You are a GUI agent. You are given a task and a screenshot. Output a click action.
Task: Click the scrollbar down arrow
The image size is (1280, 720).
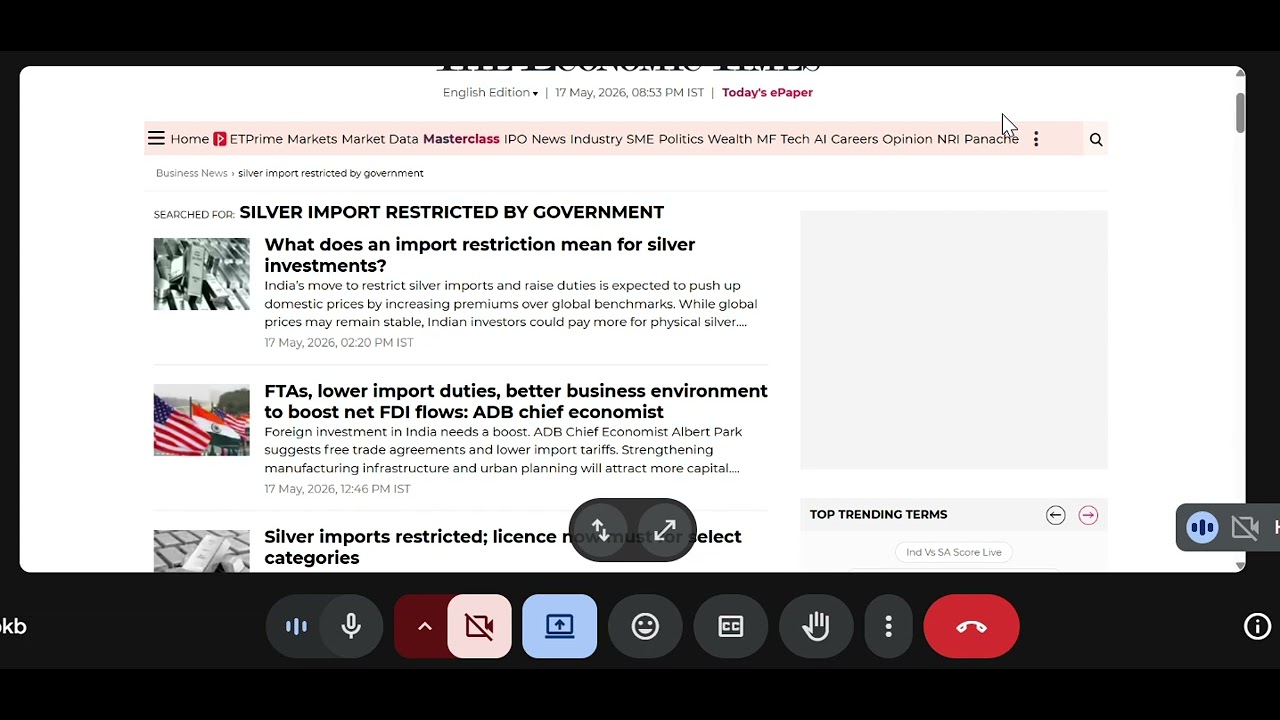coord(1240,565)
